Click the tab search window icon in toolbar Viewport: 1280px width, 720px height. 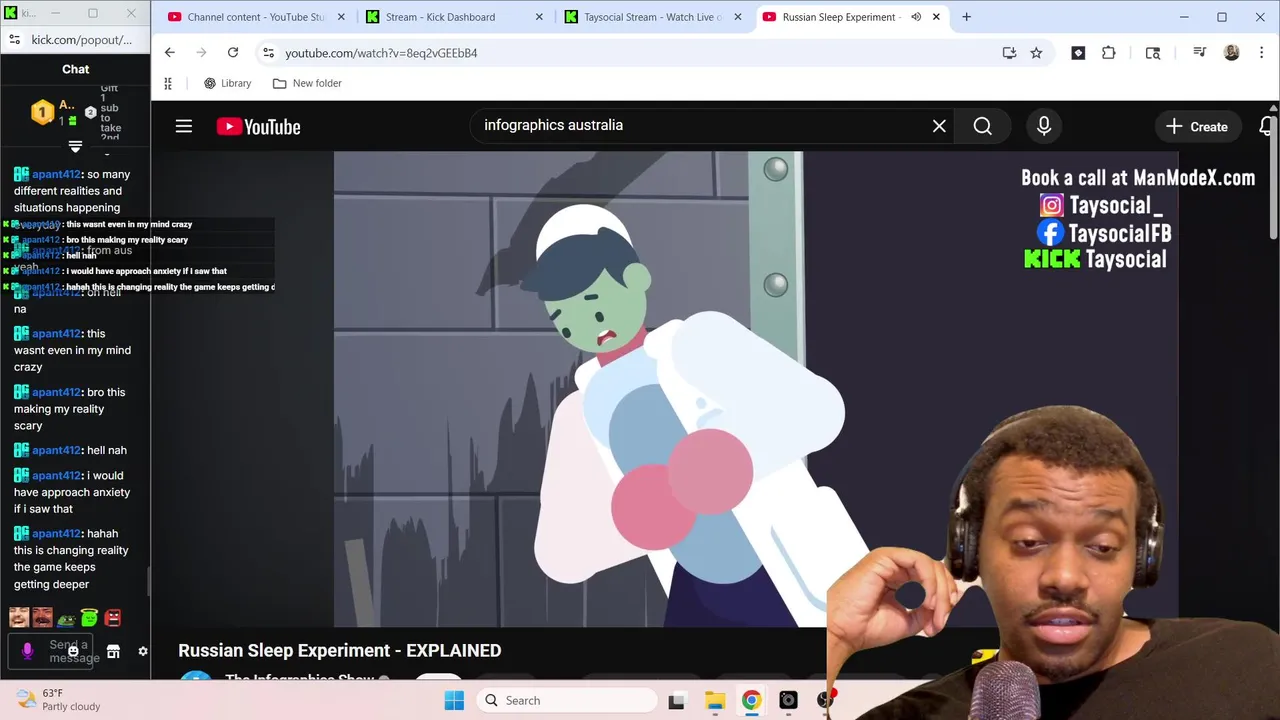1153,53
